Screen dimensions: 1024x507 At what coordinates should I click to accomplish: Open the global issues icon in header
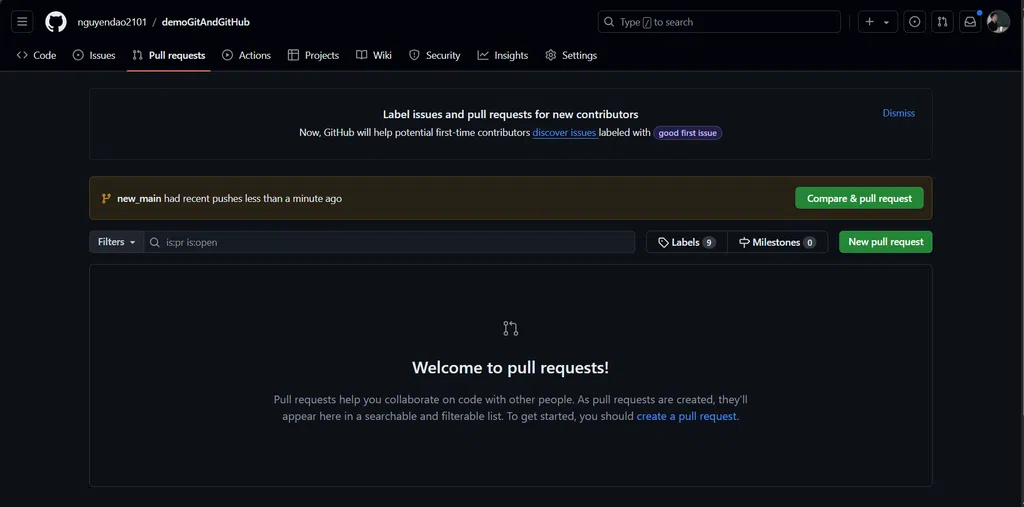click(914, 22)
